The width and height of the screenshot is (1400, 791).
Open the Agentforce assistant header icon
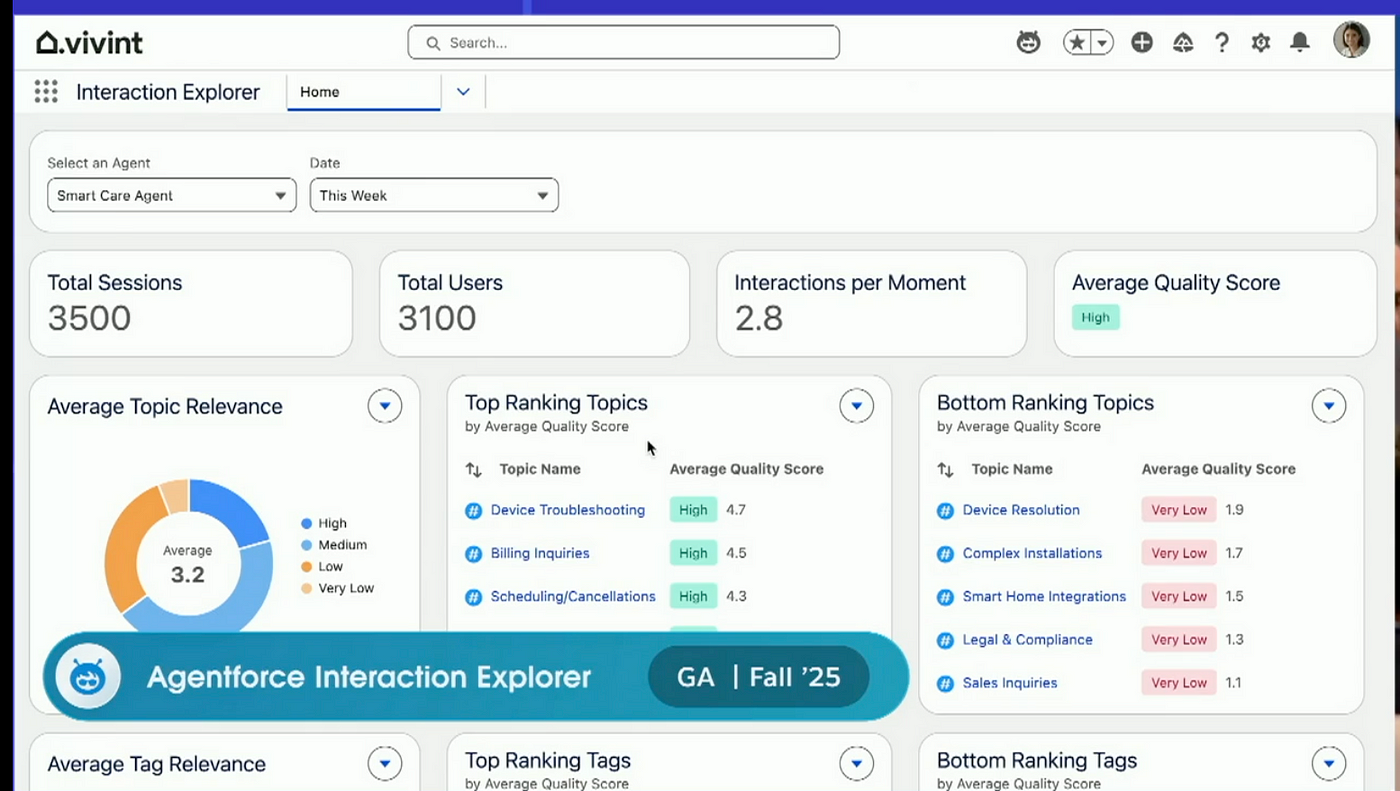[1028, 43]
